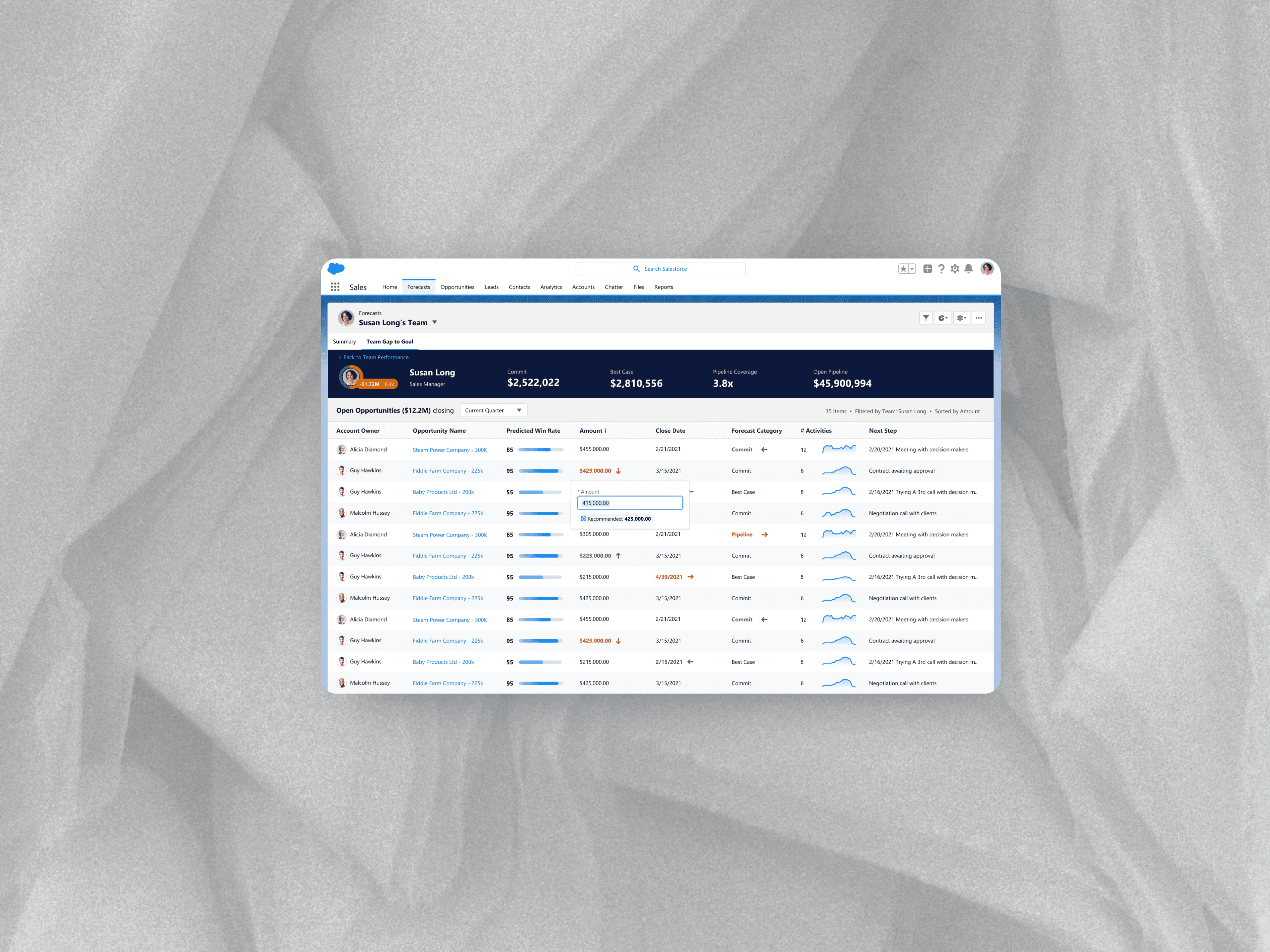This screenshot has width=1270, height=952.
Task: Click the Recommended: 425,000.00 suggestion pill
Action: pos(615,519)
